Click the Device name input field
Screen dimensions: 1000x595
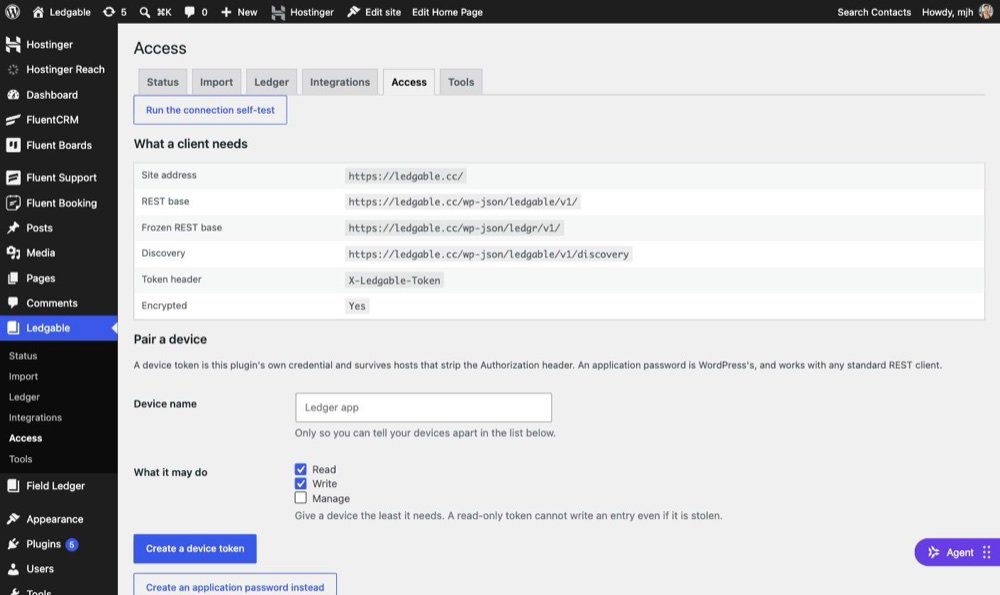tap(423, 407)
